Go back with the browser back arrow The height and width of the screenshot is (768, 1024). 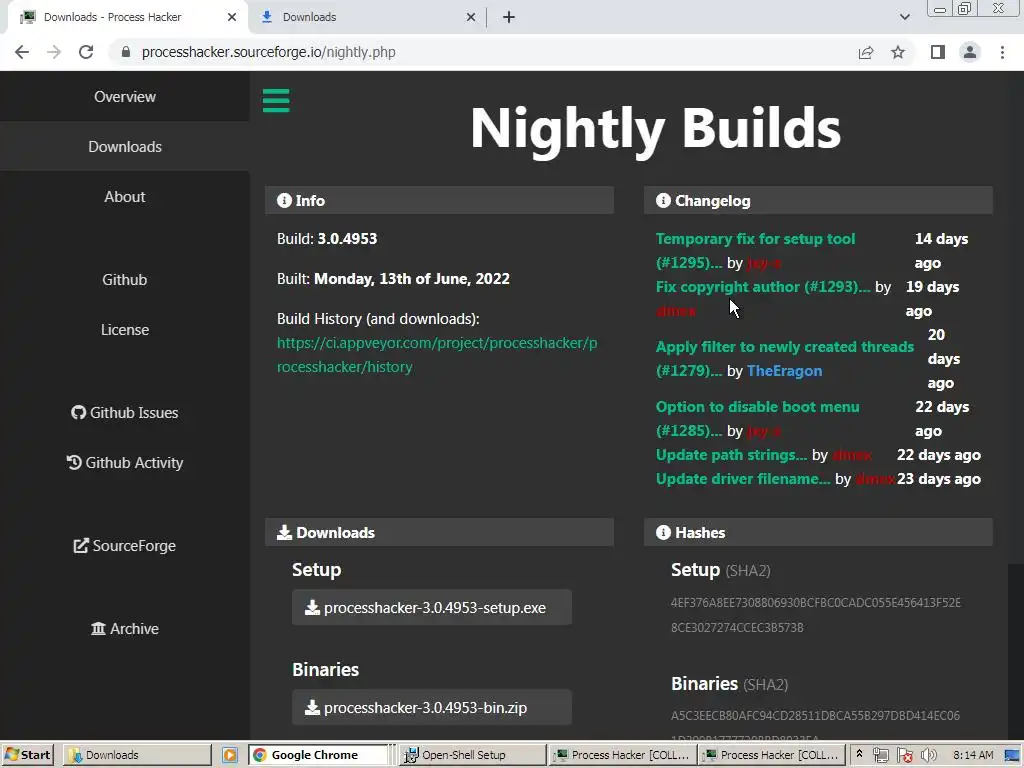click(22, 52)
